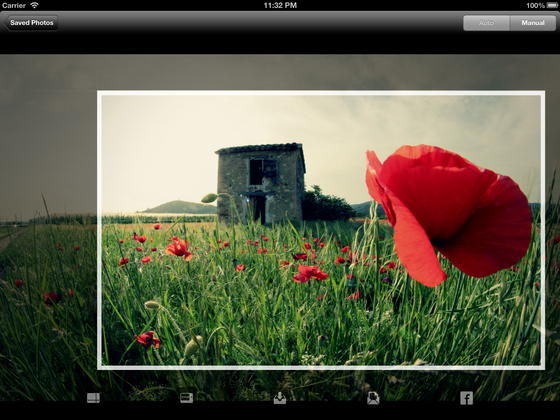This screenshot has height=420, width=560.
Task: Tap the 11:32 PM clock
Action: (280, 5)
